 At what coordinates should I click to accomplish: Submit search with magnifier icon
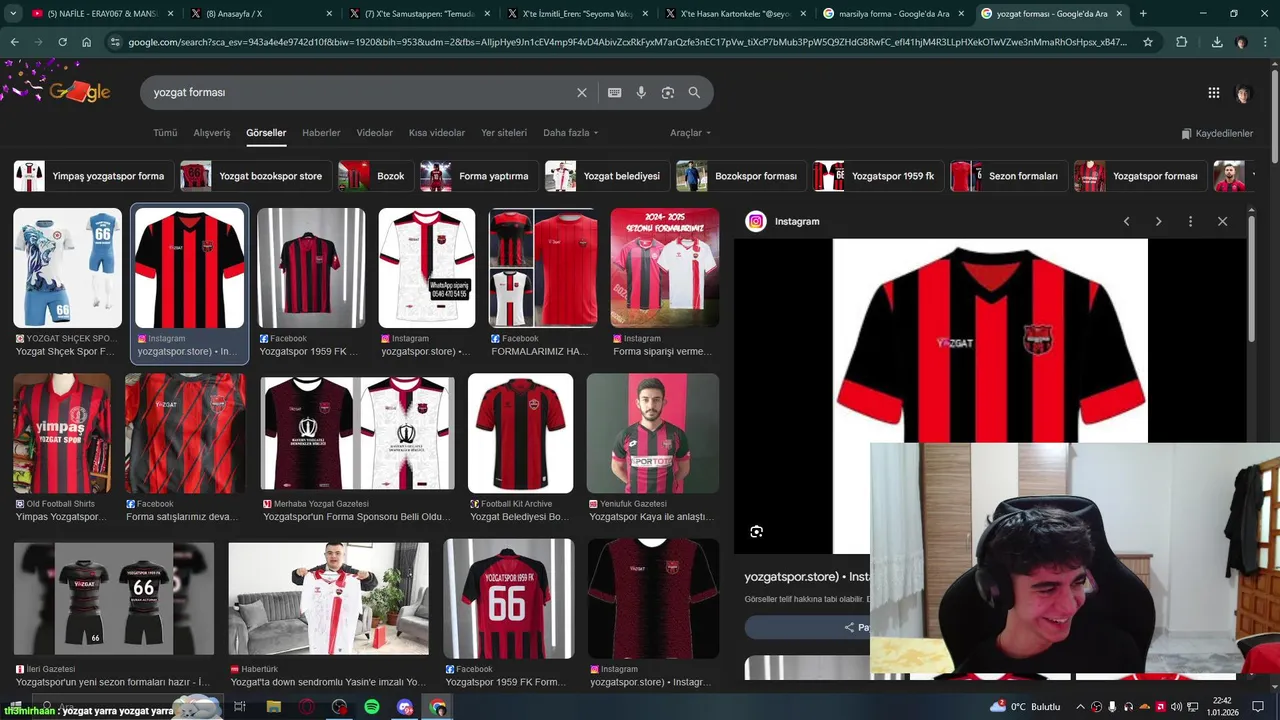tap(694, 92)
